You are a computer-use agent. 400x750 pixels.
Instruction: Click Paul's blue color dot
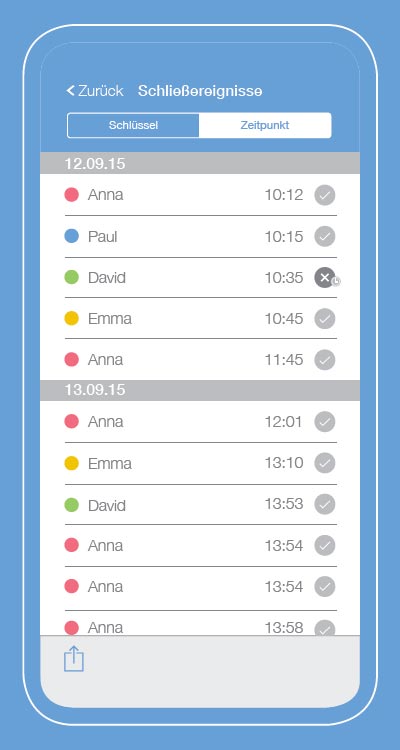(71, 236)
